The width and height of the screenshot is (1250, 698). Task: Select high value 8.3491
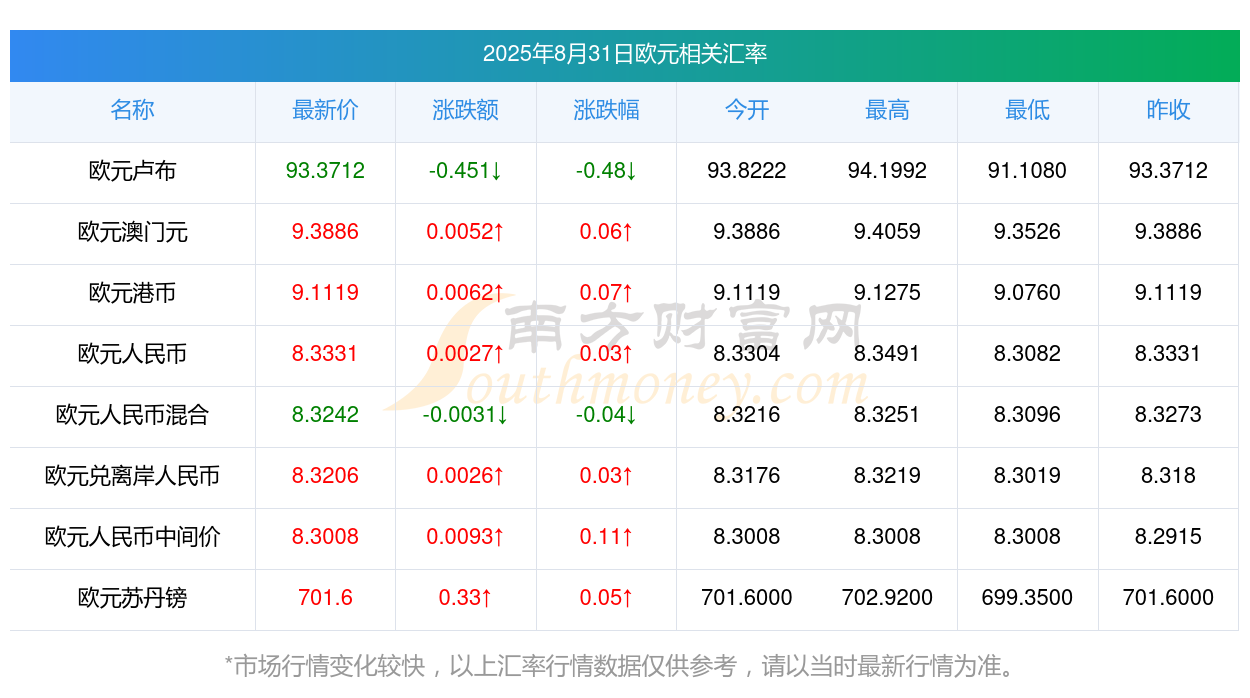pyautogui.click(x=887, y=354)
